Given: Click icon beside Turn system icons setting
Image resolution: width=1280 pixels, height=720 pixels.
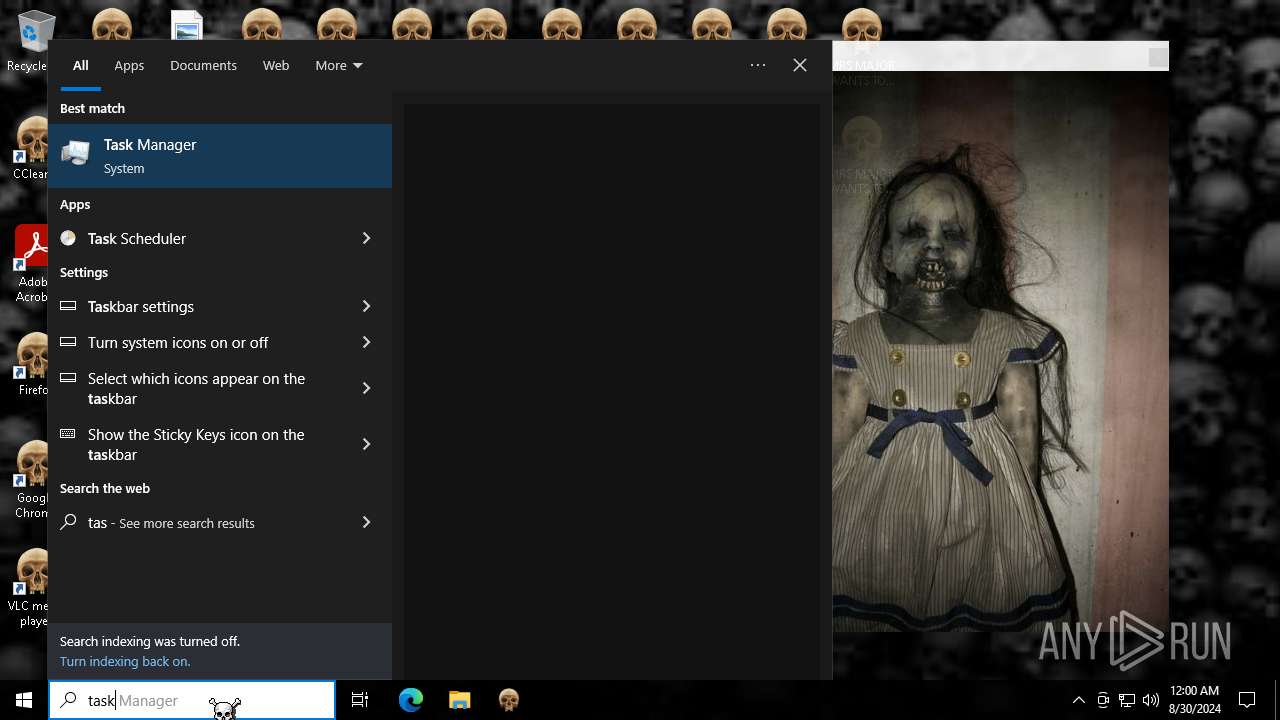Looking at the screenshot, I should 68,342.
